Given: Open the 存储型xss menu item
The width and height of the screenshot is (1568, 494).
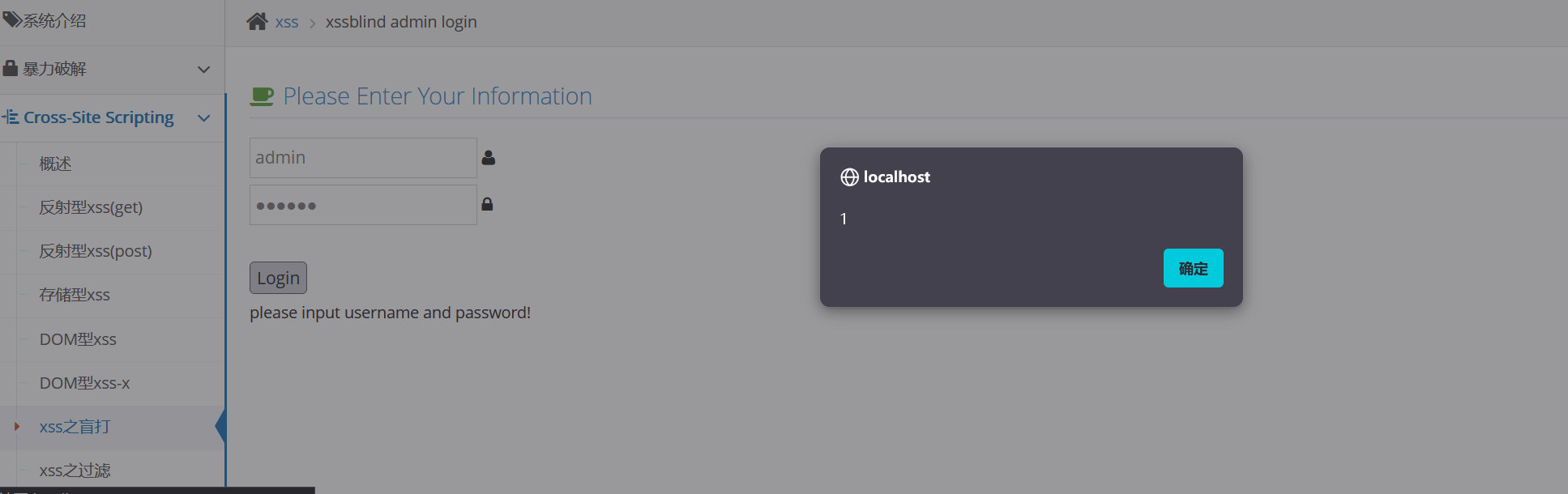Looking at the screenshot, I should [x=75, y=295].
